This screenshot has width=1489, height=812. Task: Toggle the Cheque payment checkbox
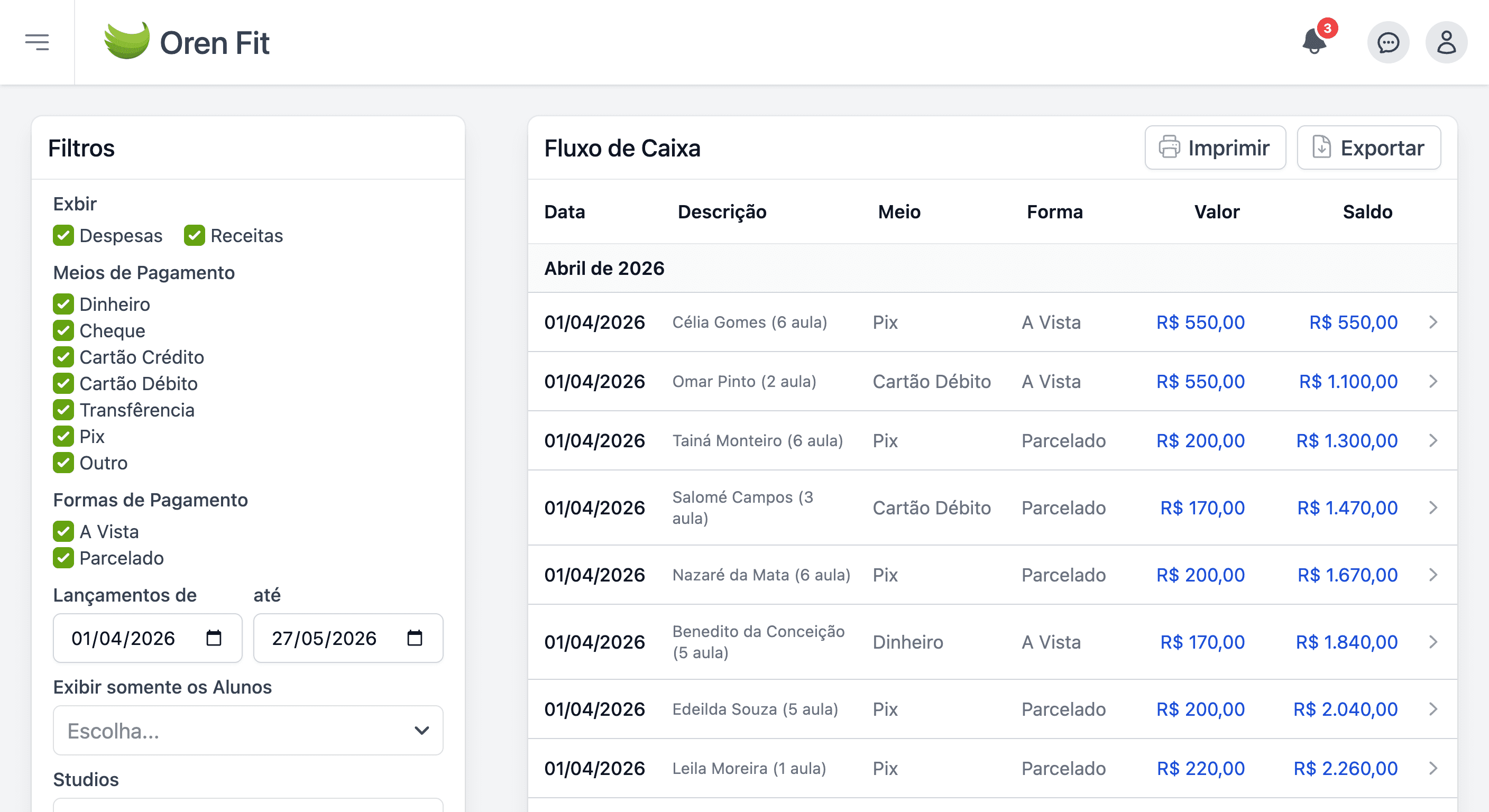63,330
